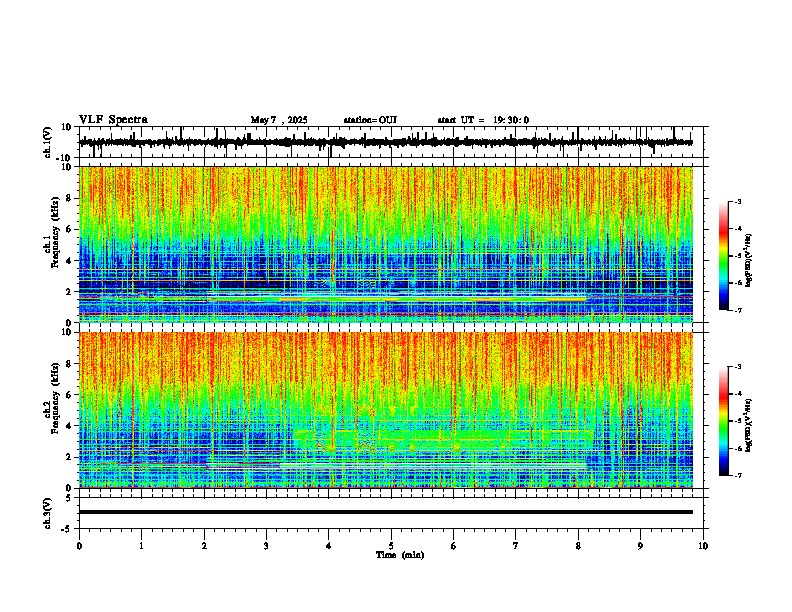
Task: Click the "ch.1(V)" waveform axis label
Action: click(48, 142)
